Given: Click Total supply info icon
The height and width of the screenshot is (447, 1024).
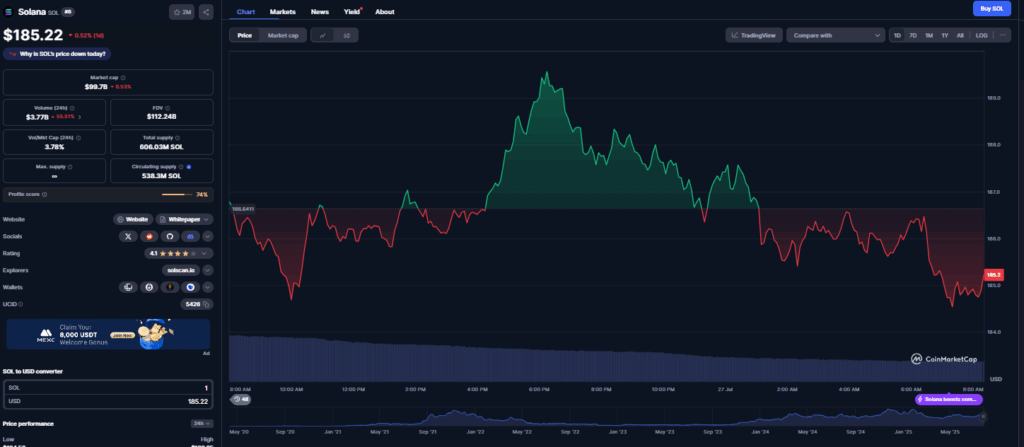Looking at the screenshot, I should [x=178, y=138].
